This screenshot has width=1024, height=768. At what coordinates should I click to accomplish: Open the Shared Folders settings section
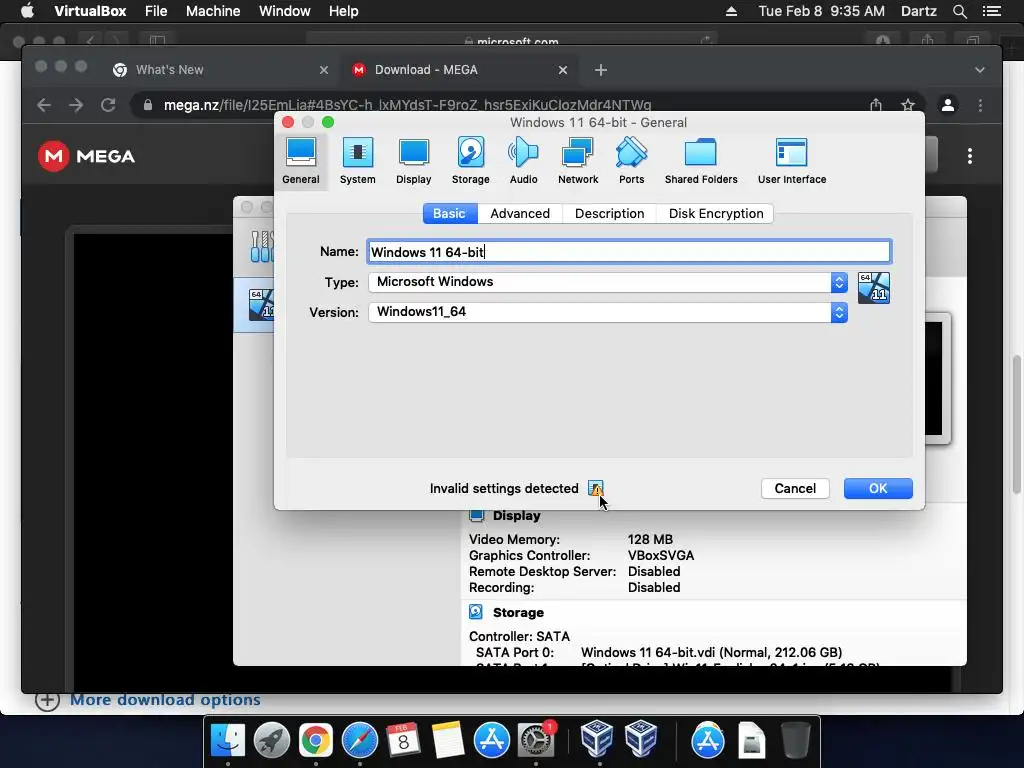pos(701,161)
